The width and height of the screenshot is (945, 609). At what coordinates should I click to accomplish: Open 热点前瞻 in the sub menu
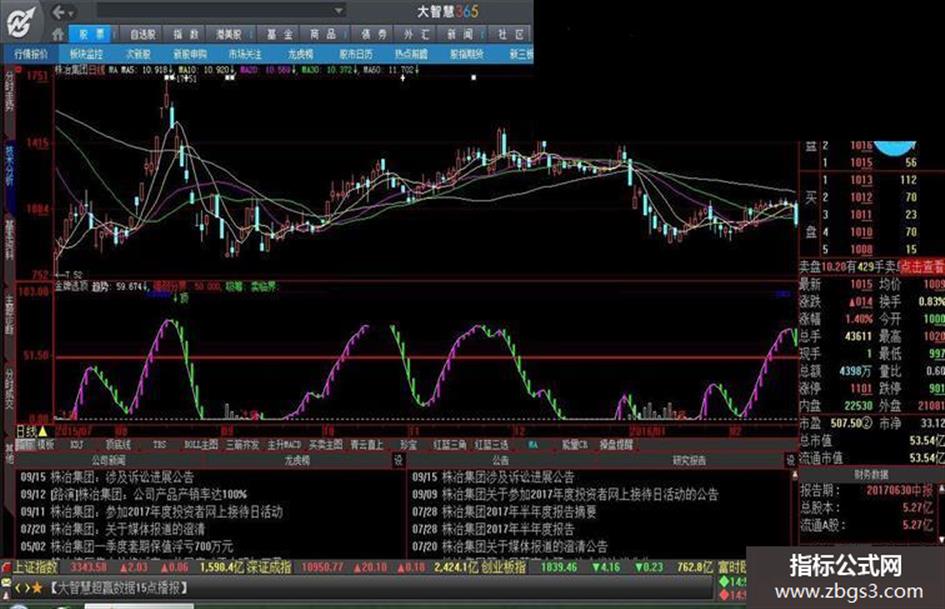click(x=411, y=54)
